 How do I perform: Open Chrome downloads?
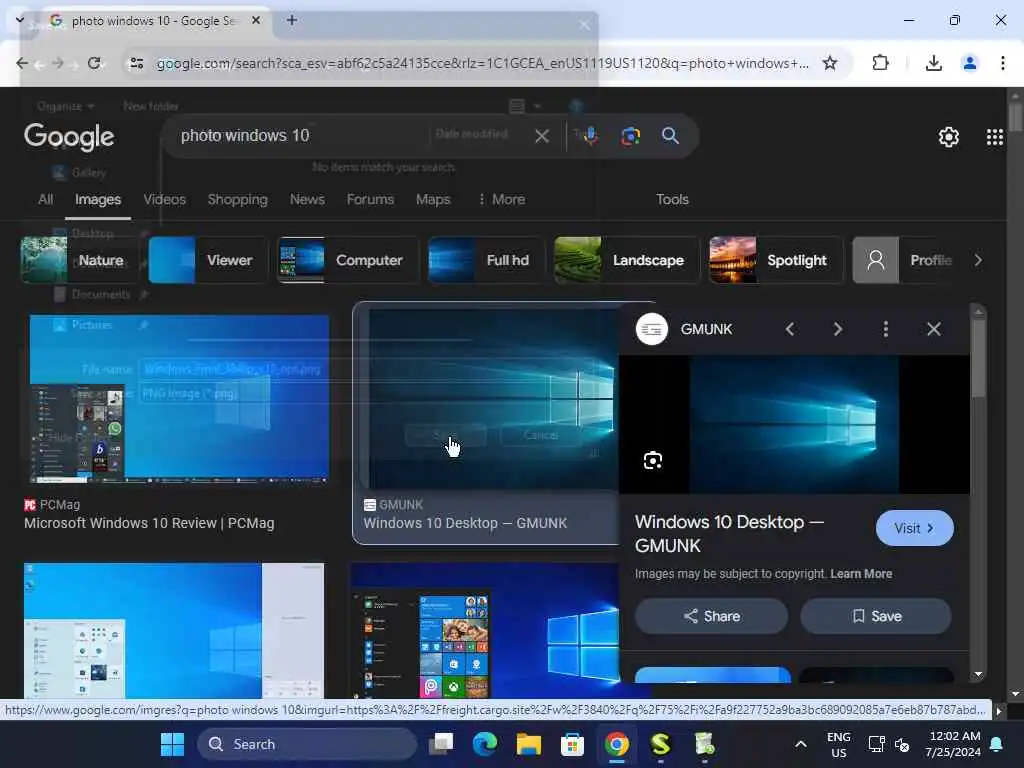933,63
